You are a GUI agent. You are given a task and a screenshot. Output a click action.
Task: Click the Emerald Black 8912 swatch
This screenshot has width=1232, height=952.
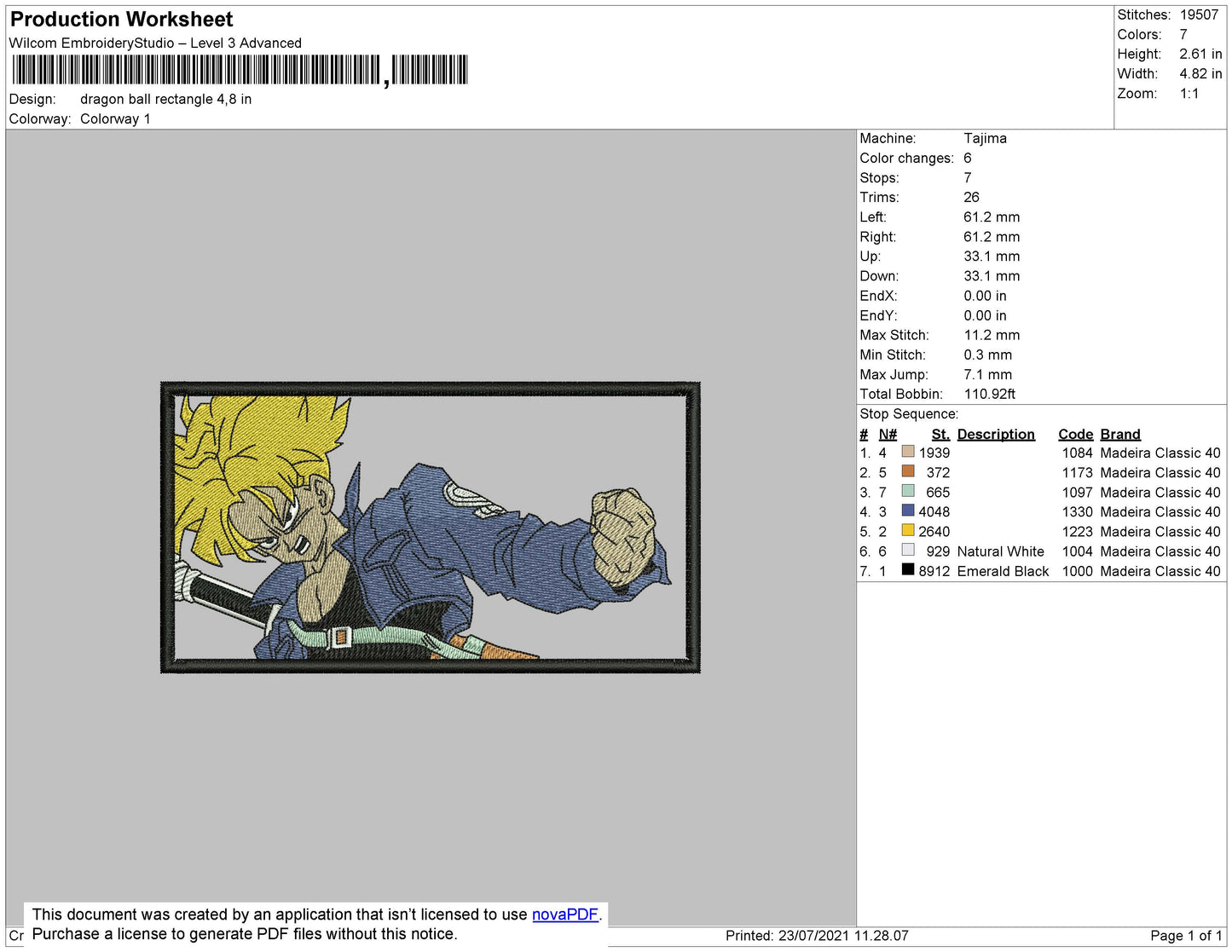click(x=908, y=570)
